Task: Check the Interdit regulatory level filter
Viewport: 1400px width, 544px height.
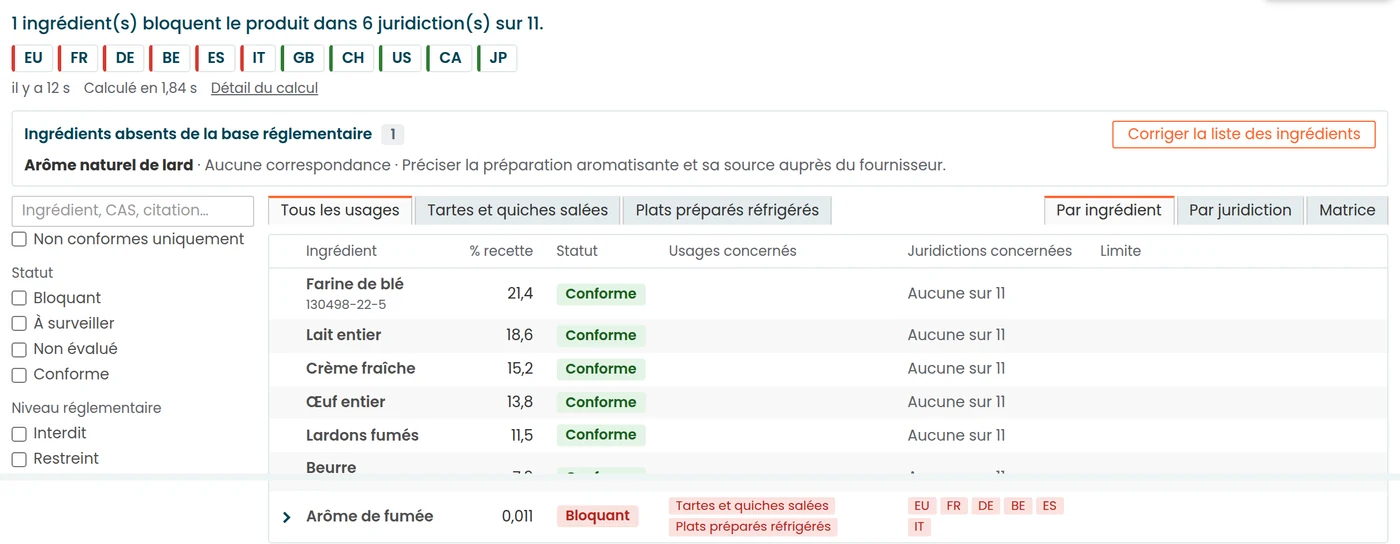Action: 19,433
